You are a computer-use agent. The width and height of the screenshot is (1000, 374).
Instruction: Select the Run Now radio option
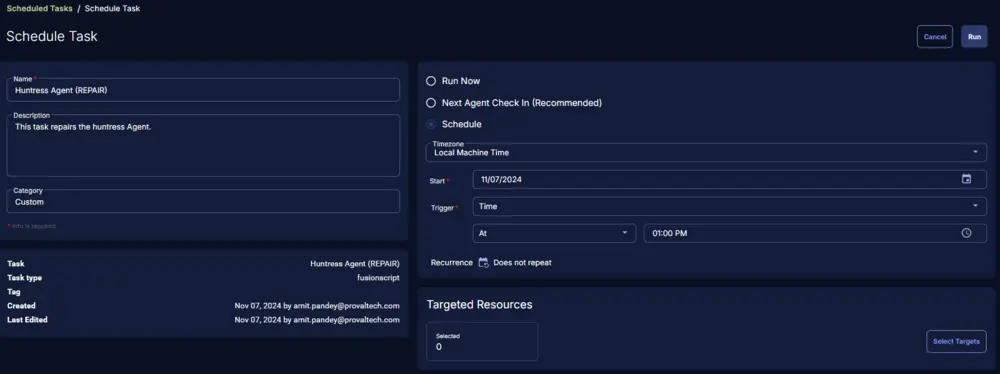coord(431,81)
